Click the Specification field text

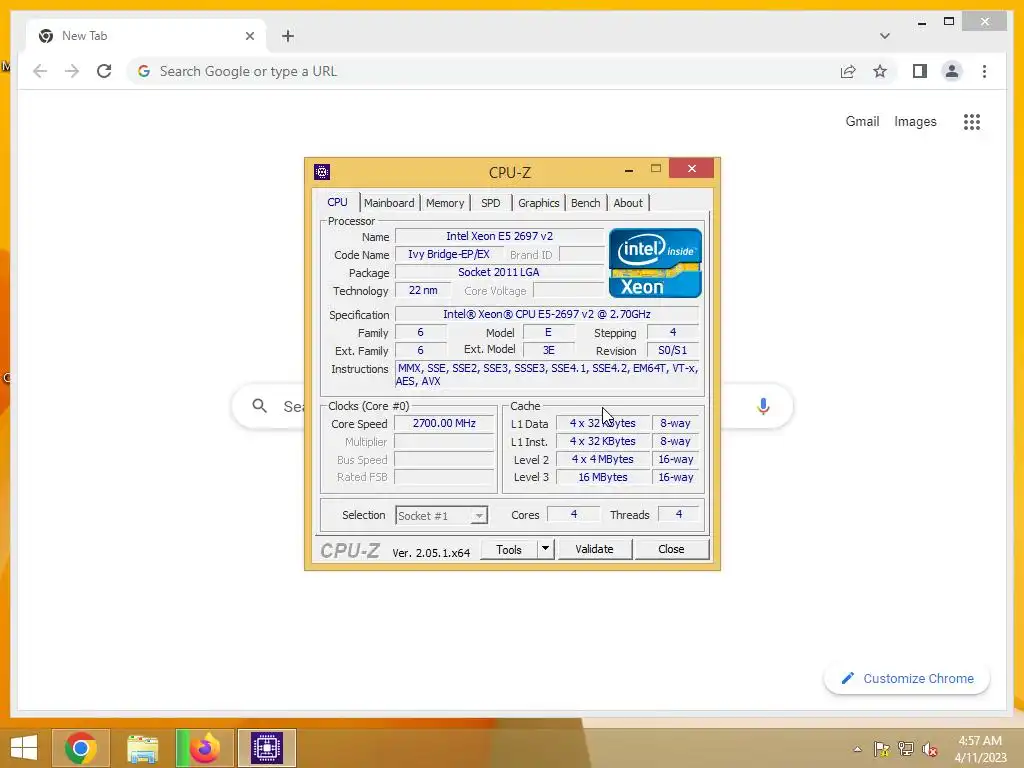[x=547, y=314]
